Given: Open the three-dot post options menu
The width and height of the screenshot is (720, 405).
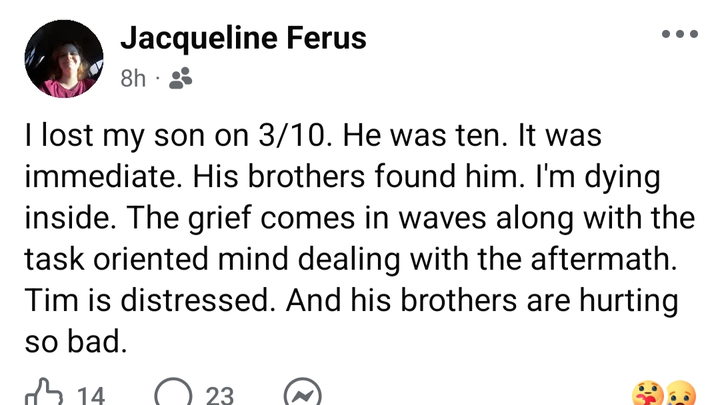Looking at the screenshot, I should pos(679,34).
